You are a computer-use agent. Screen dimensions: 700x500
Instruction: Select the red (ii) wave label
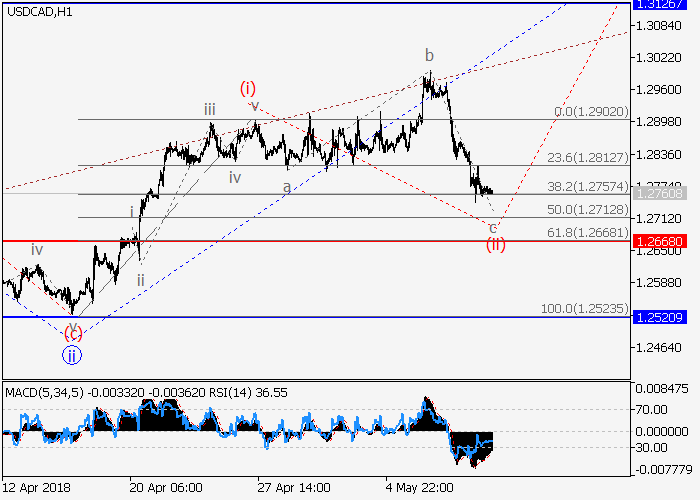point(495,245)
